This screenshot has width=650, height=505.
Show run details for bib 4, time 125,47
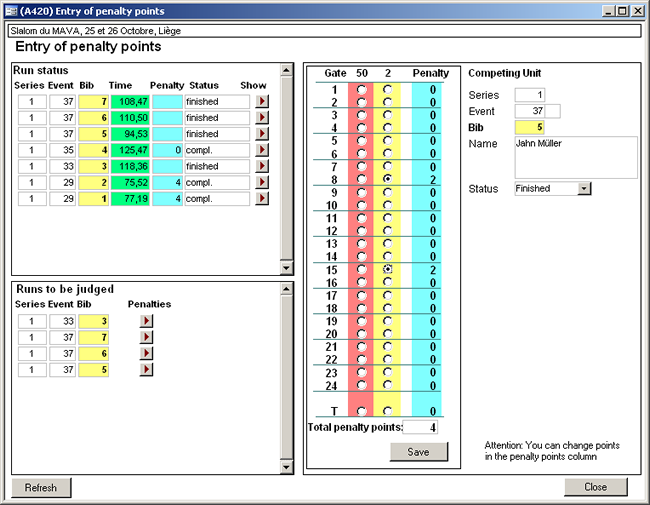coord(262,150)
